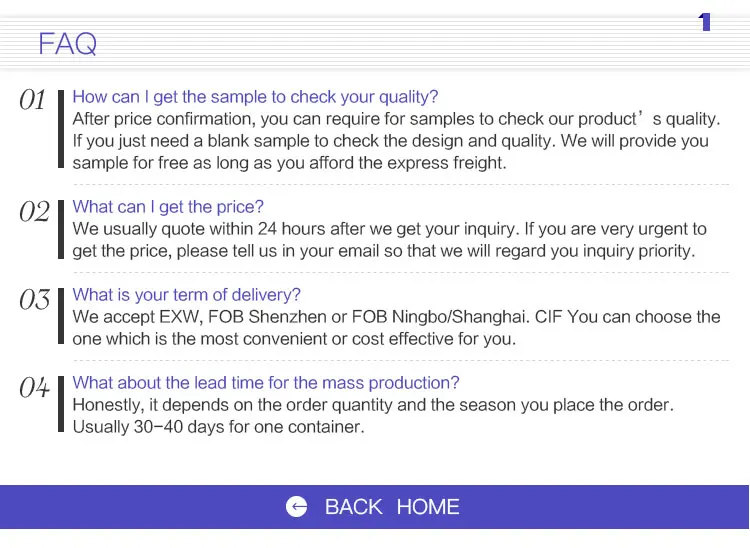This screenshot has width=750, height=548.
Task: Open the lead time for mass production question
Action: click(x=266, y=383)
